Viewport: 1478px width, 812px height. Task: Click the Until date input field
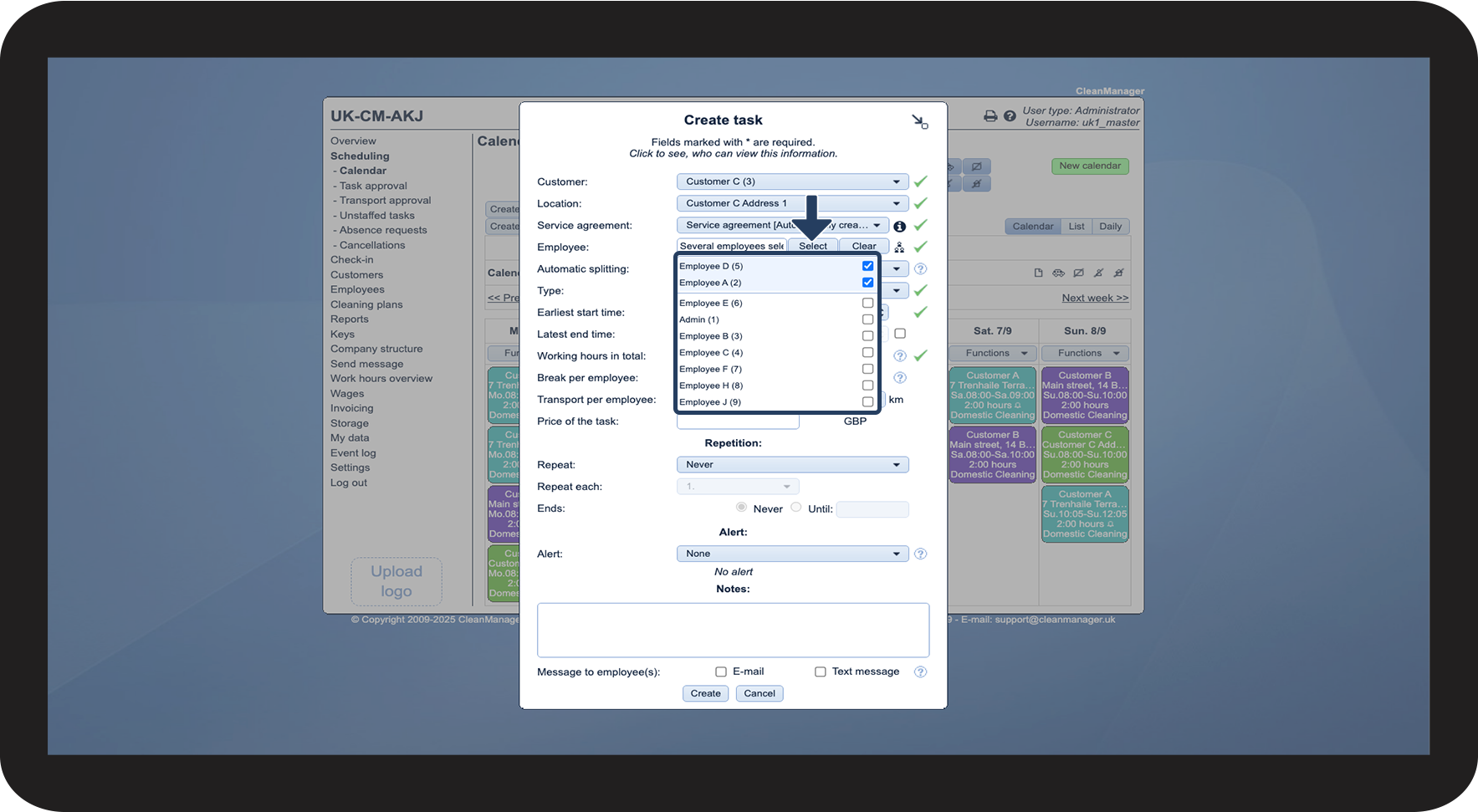click(872, 509)
